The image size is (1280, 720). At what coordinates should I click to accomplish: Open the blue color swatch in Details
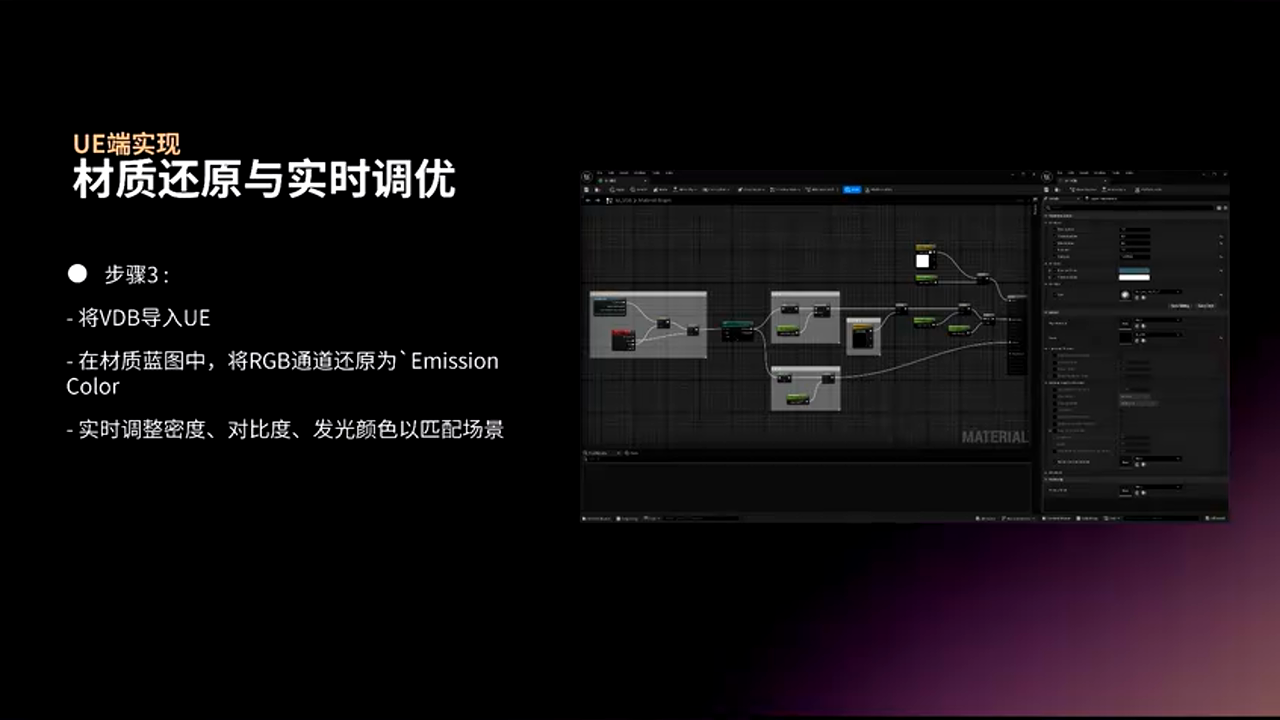[x=1133, y=270]
